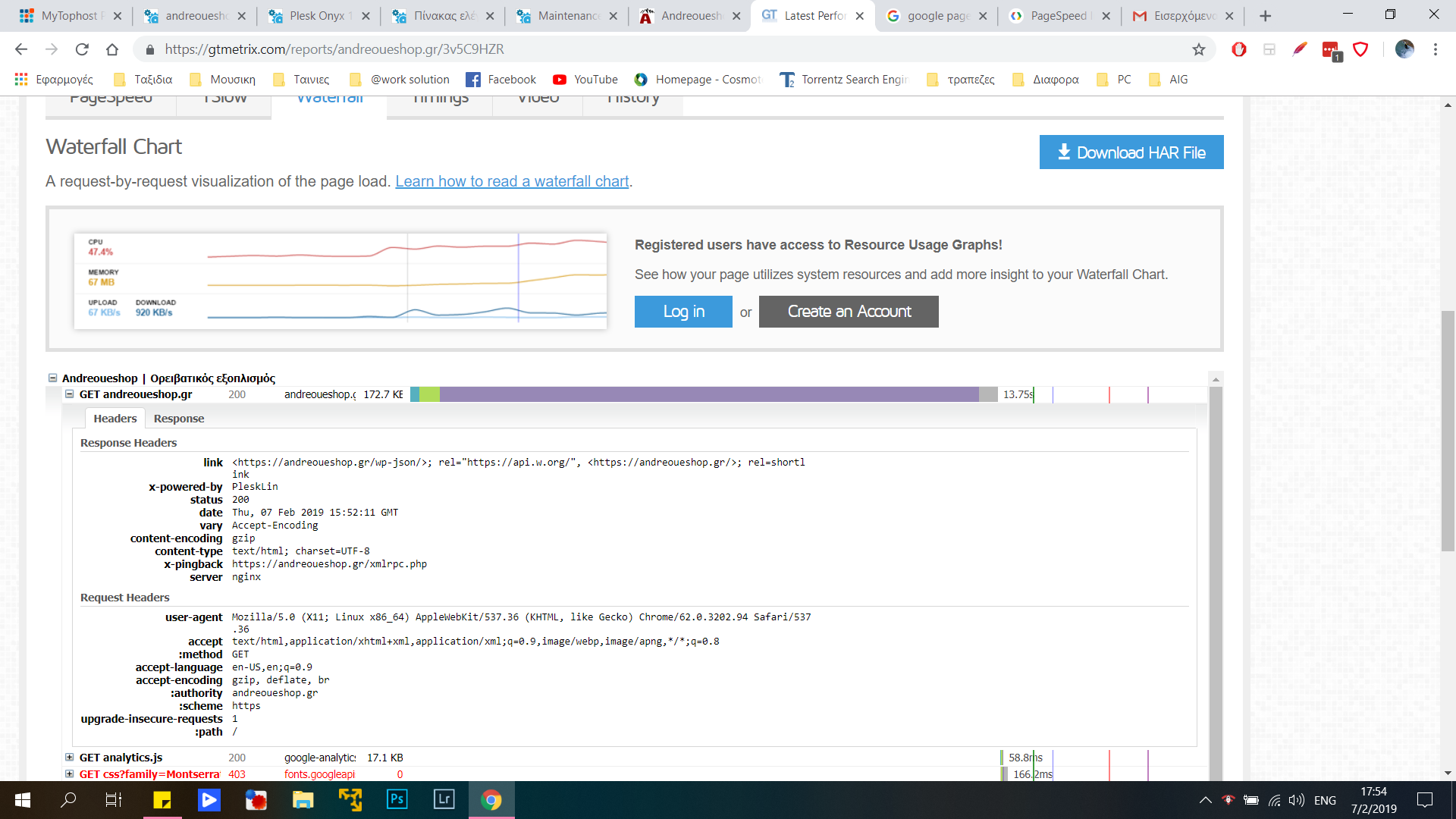Open Εφαρμογές apps shortcut
The image size is (1456, 819).
[x=54, y=80]
